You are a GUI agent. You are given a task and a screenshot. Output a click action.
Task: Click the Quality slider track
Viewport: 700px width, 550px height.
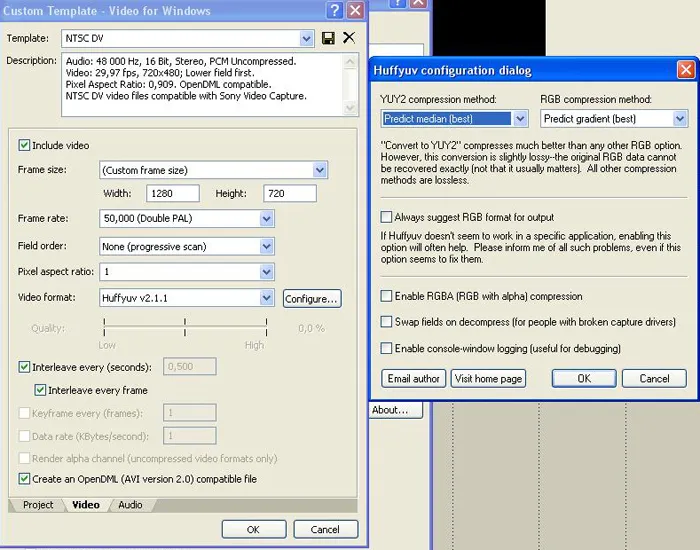tap(185, 328)
